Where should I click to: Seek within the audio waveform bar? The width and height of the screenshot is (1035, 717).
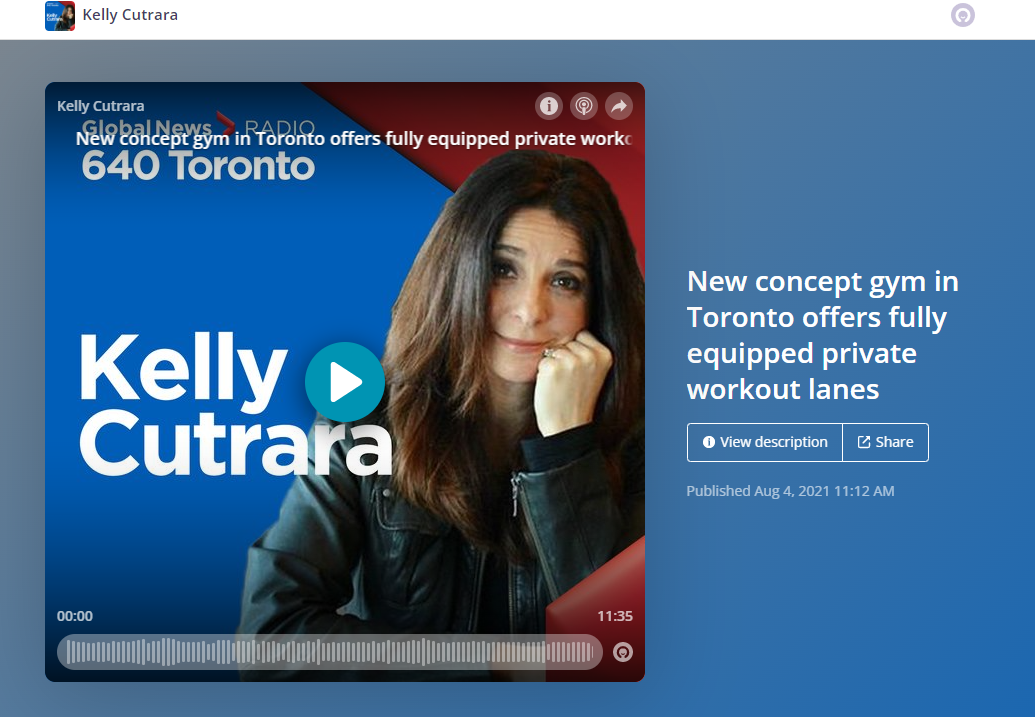pos(330,652)
